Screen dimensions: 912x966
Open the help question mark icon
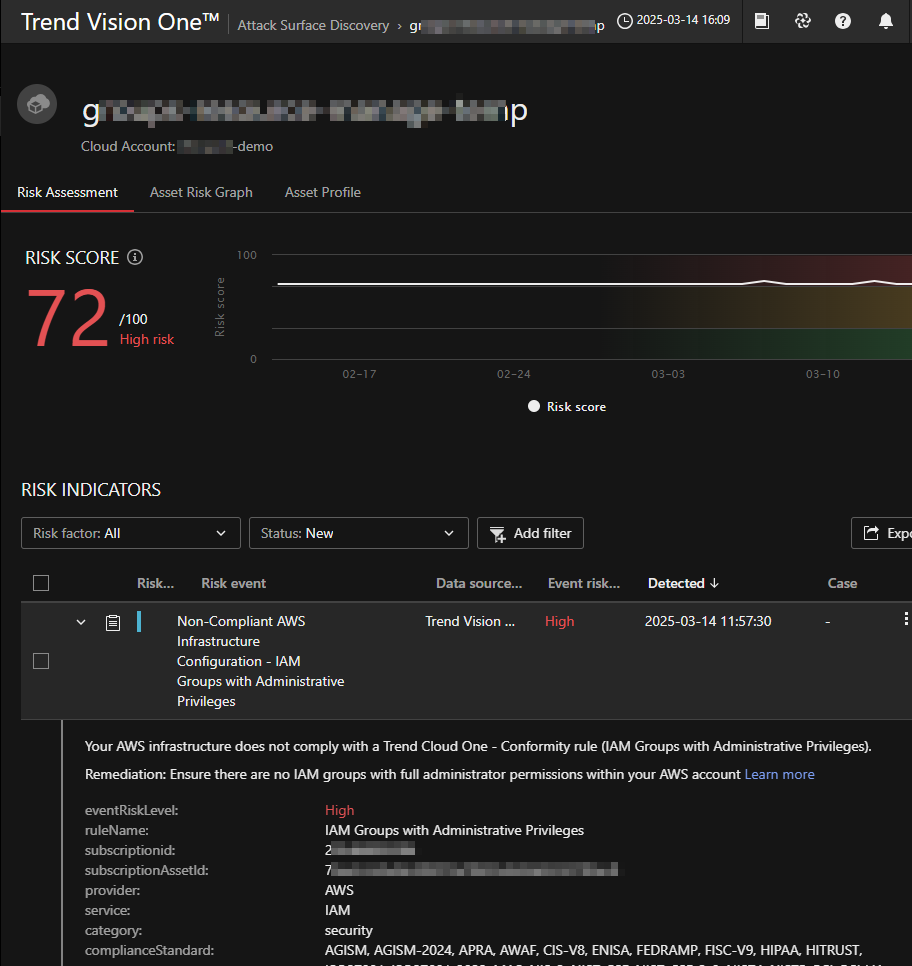point(843,21)
